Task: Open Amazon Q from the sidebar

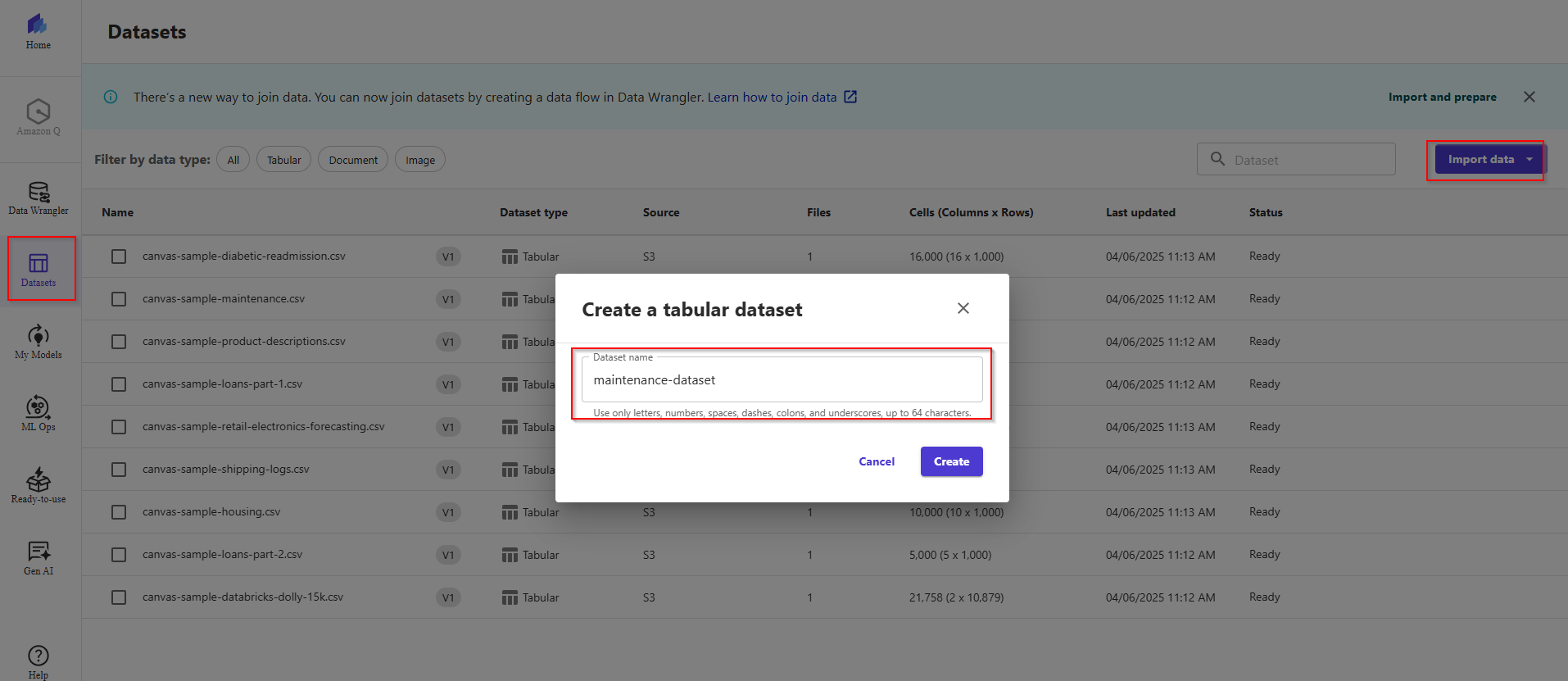Action: pyautogui.click(x=39, y=118)
